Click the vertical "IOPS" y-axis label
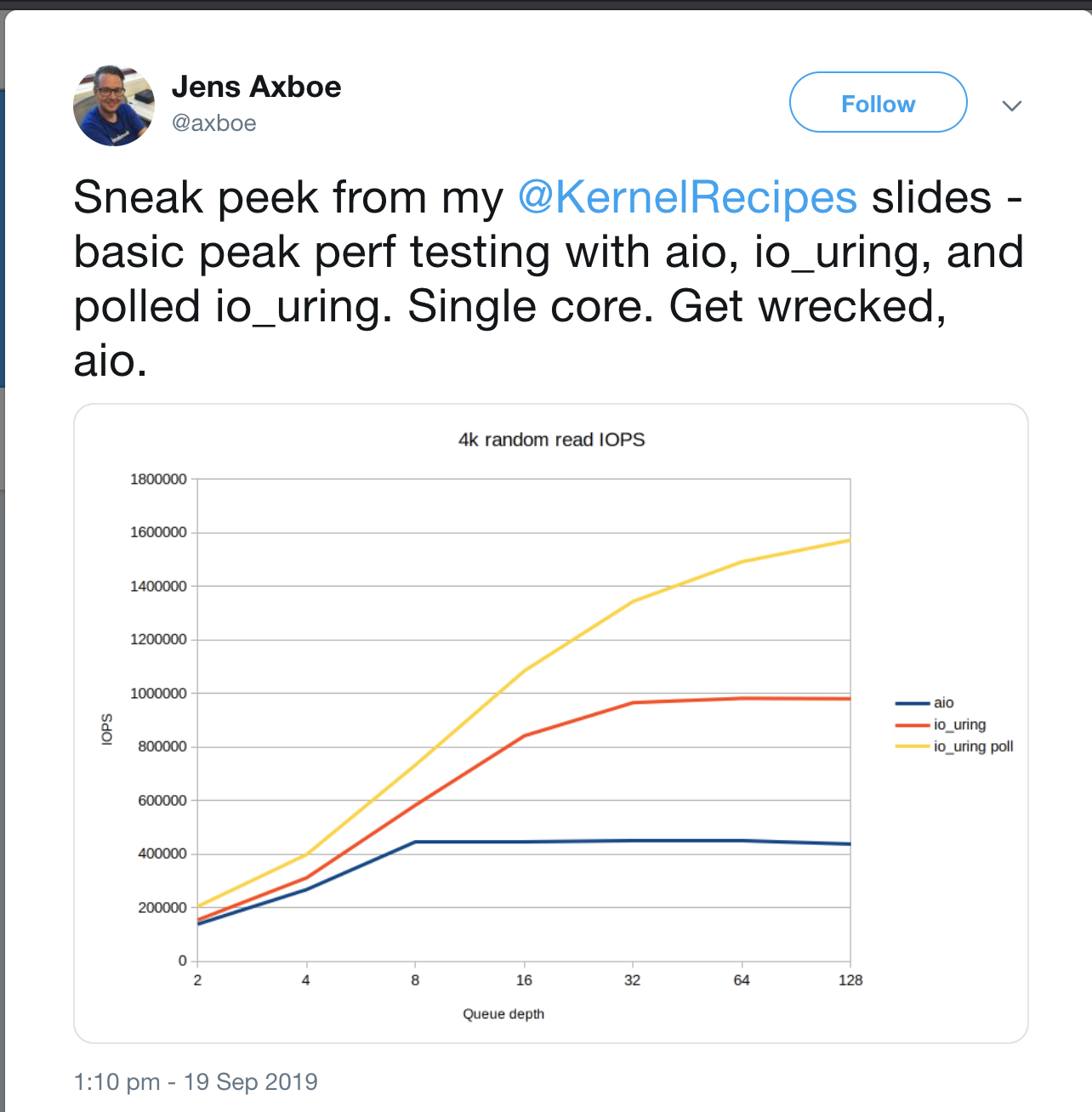The width and height of the screenshot is (1092, 1112). pos(107,729)
